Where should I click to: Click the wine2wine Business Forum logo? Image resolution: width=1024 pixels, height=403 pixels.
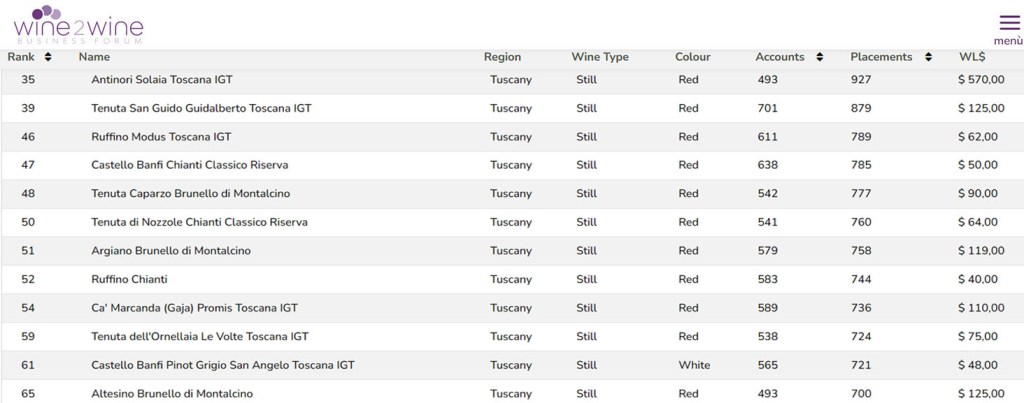(x=79, y=24)
